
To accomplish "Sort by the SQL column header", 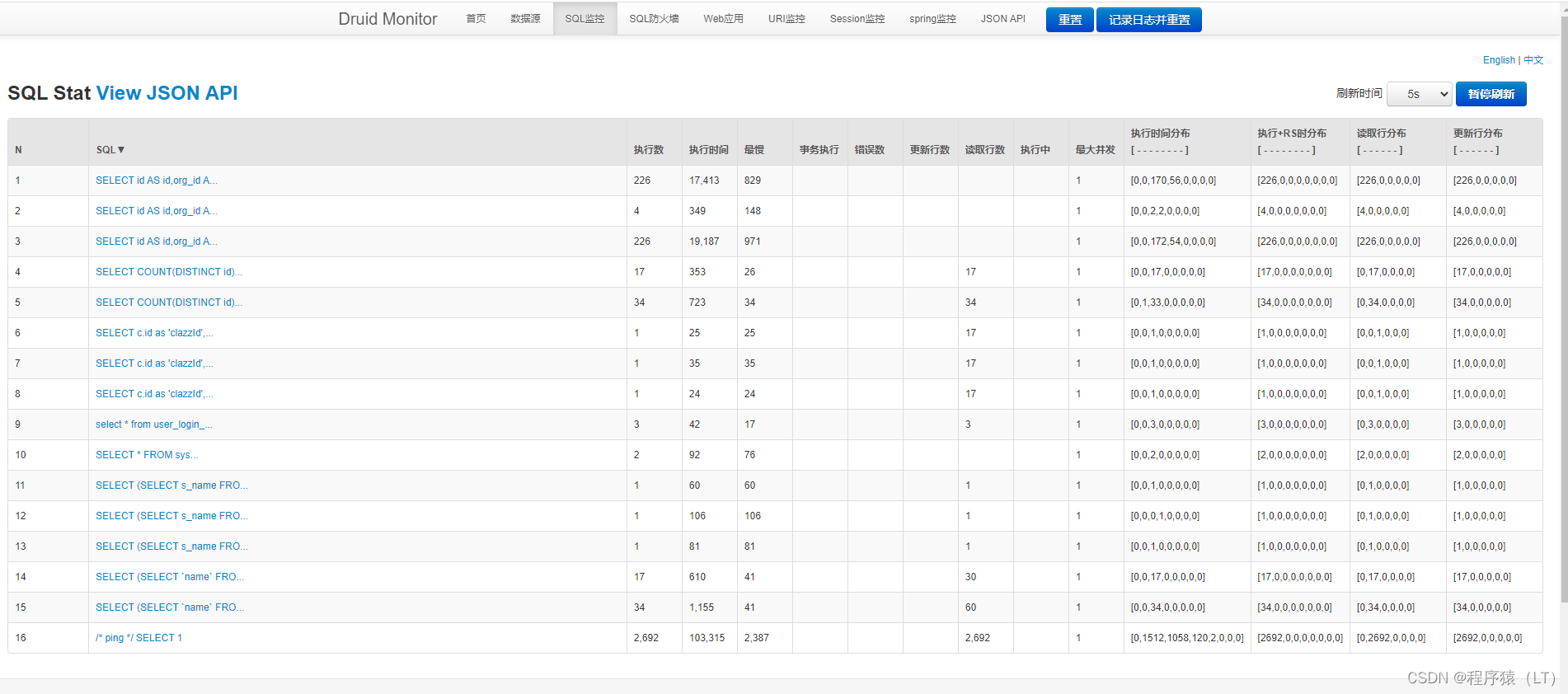I will tap(110, 150).
